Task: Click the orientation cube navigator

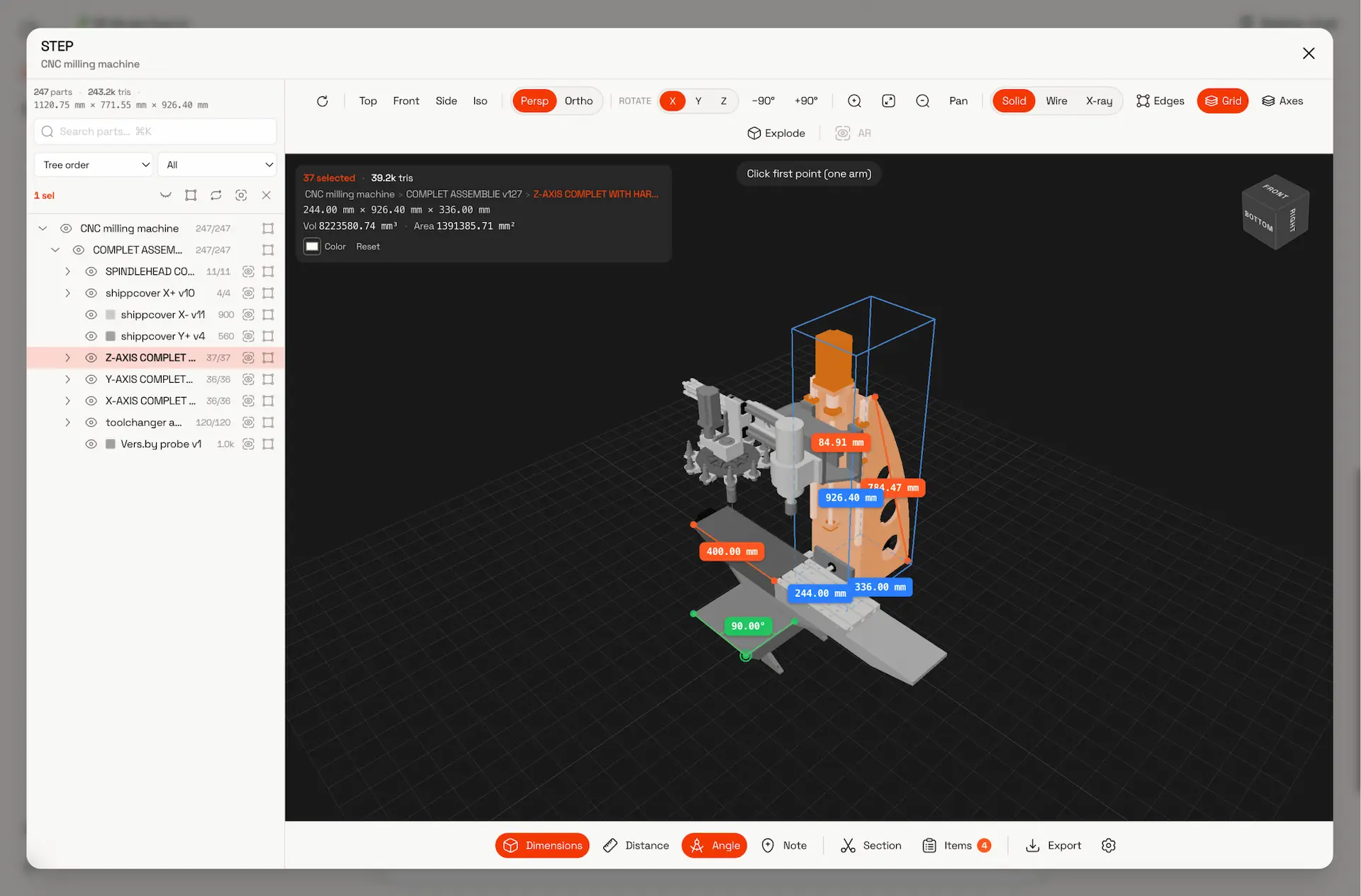Action: (1275, 212)
